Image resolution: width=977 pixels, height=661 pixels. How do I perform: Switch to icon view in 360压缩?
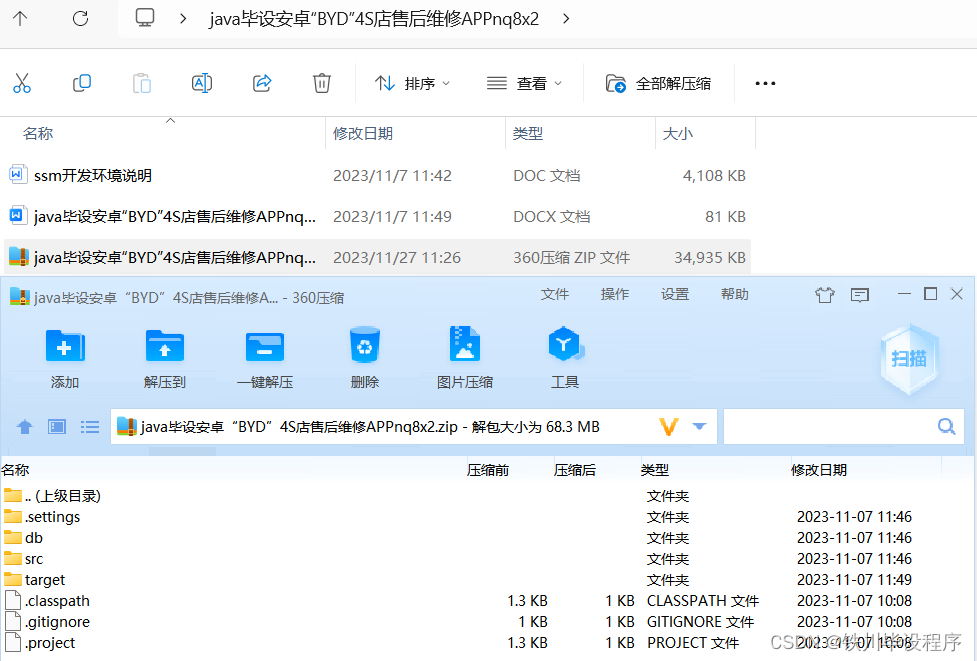tap(57, 427)
